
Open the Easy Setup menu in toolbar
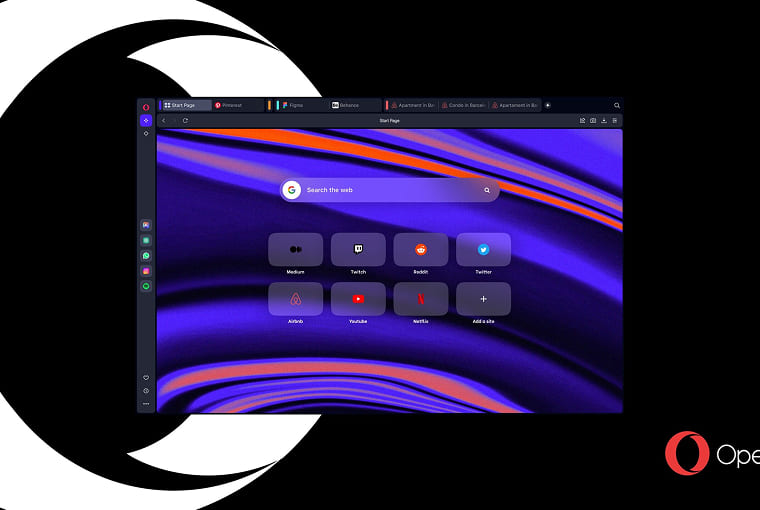615,121
